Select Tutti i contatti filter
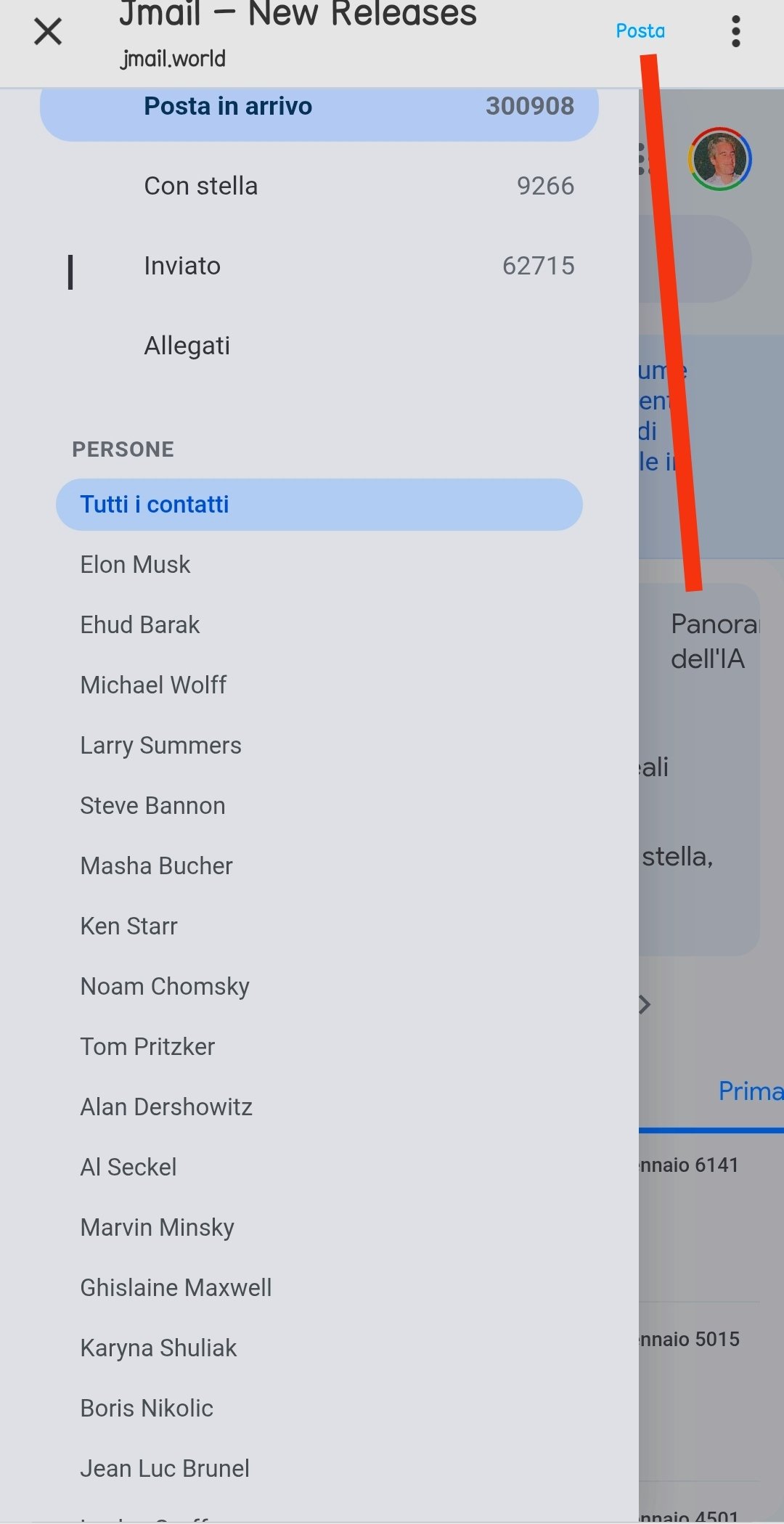This screenshot has width=784, height=1524. [x=319, y=505]
